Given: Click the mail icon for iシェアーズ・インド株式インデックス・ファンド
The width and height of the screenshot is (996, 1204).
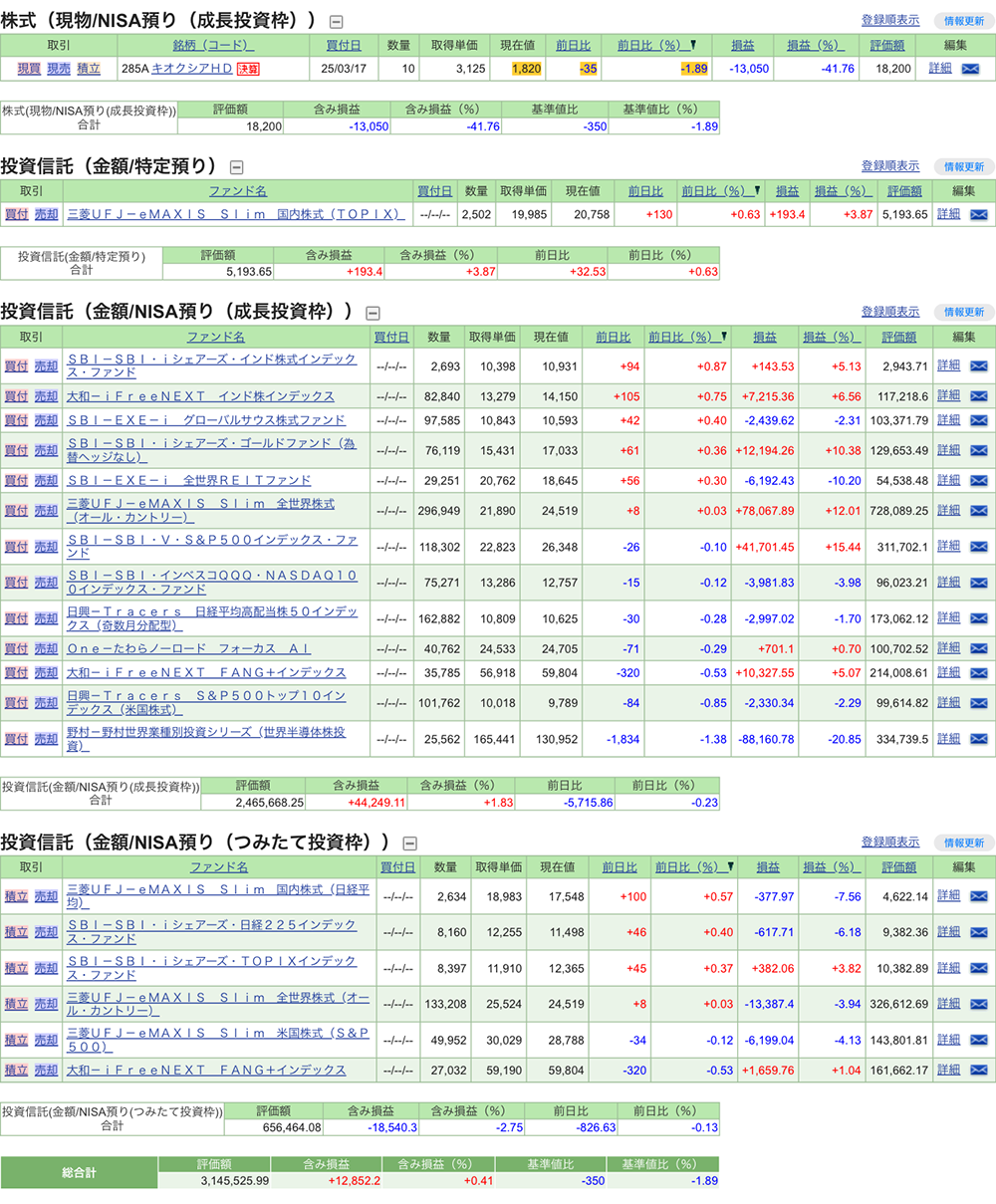Looking at the screenshot, I should (978, 366).
